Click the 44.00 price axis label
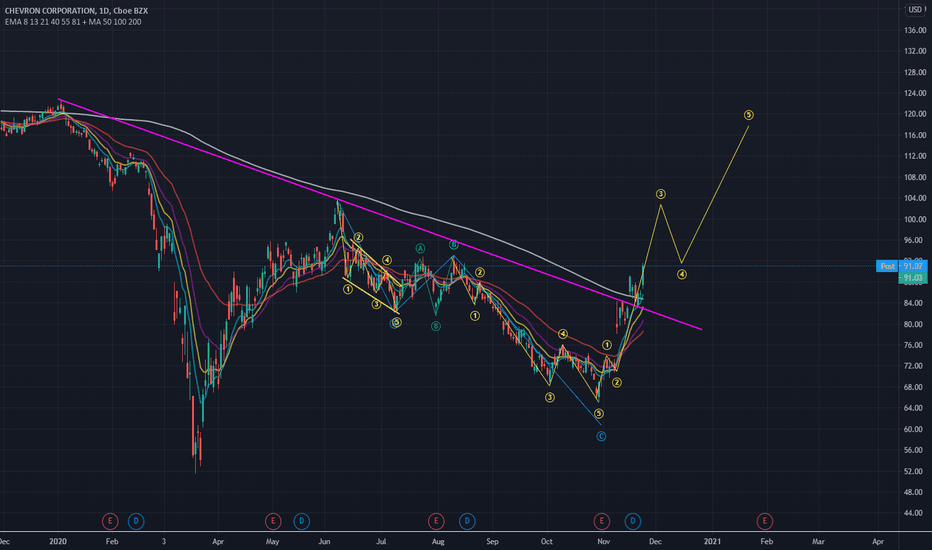Screen dimensions: 932x550 coord(915,513)
